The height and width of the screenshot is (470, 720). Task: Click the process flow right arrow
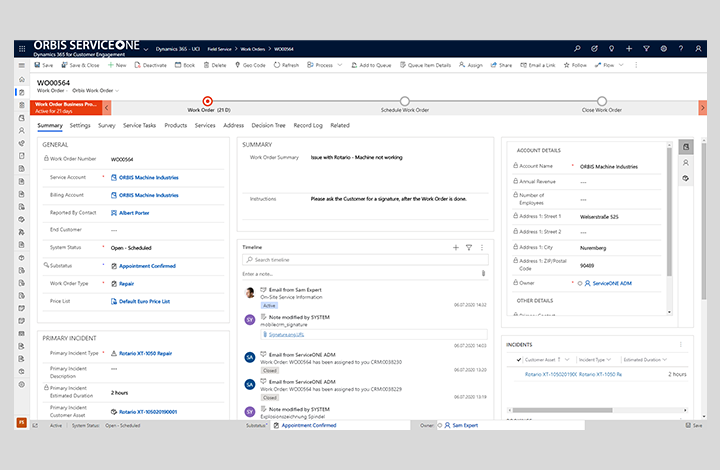click(x=703, y=108)
